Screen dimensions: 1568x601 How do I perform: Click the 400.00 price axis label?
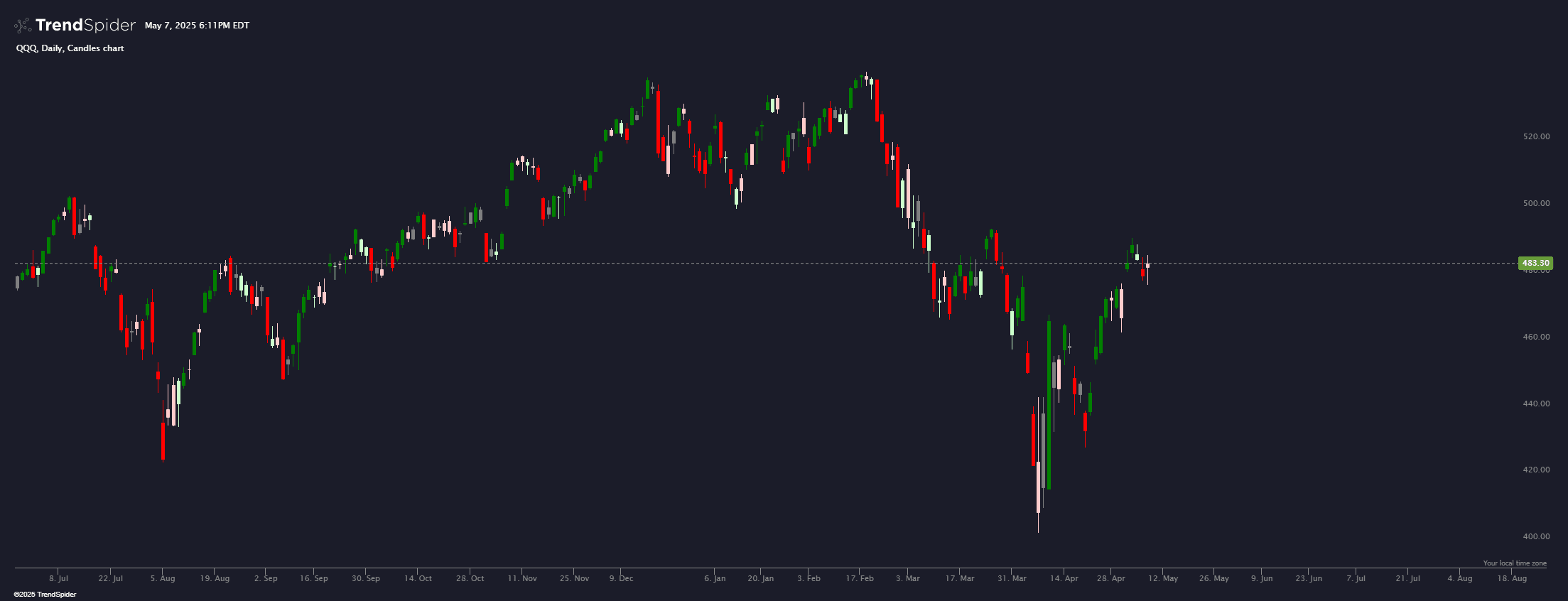(x=1536, y=536)
